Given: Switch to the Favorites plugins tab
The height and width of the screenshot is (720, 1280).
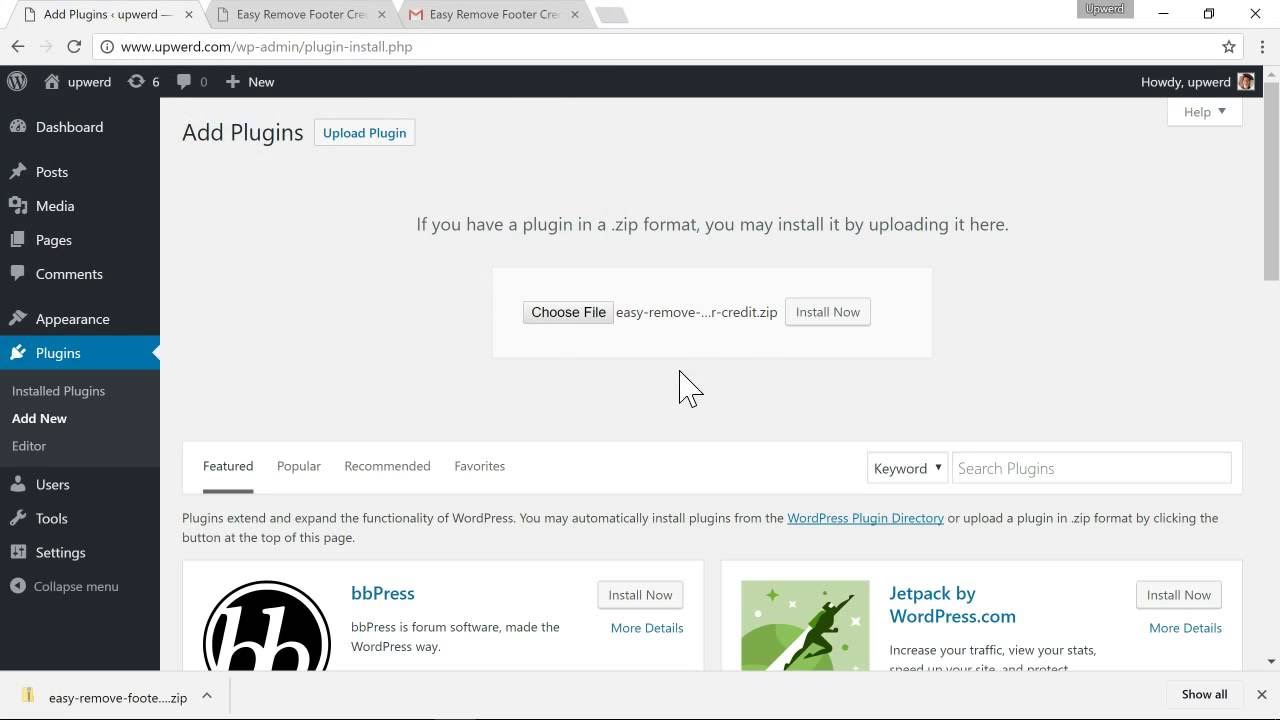Looking at the screenshot, I should 479,466.
